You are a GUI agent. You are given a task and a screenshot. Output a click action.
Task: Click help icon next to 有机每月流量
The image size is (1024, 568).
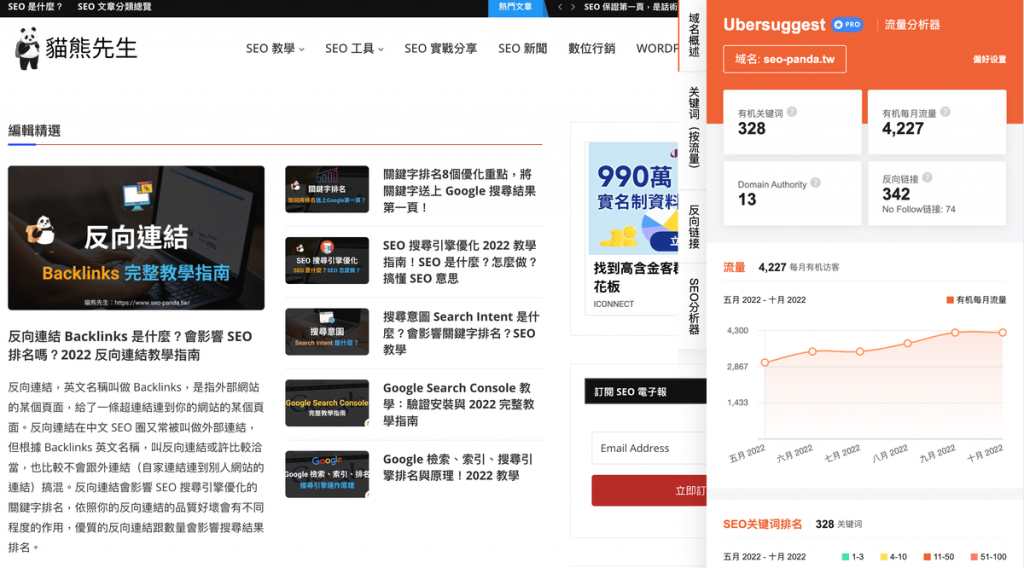tap(945, 112)
